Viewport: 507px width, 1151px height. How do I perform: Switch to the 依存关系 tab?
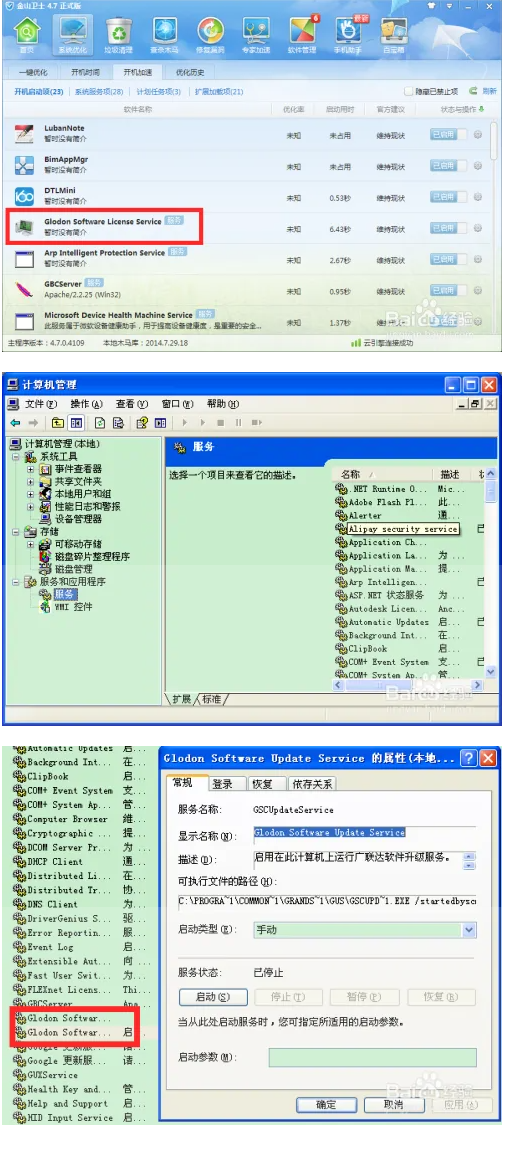[x=313, y=784]
